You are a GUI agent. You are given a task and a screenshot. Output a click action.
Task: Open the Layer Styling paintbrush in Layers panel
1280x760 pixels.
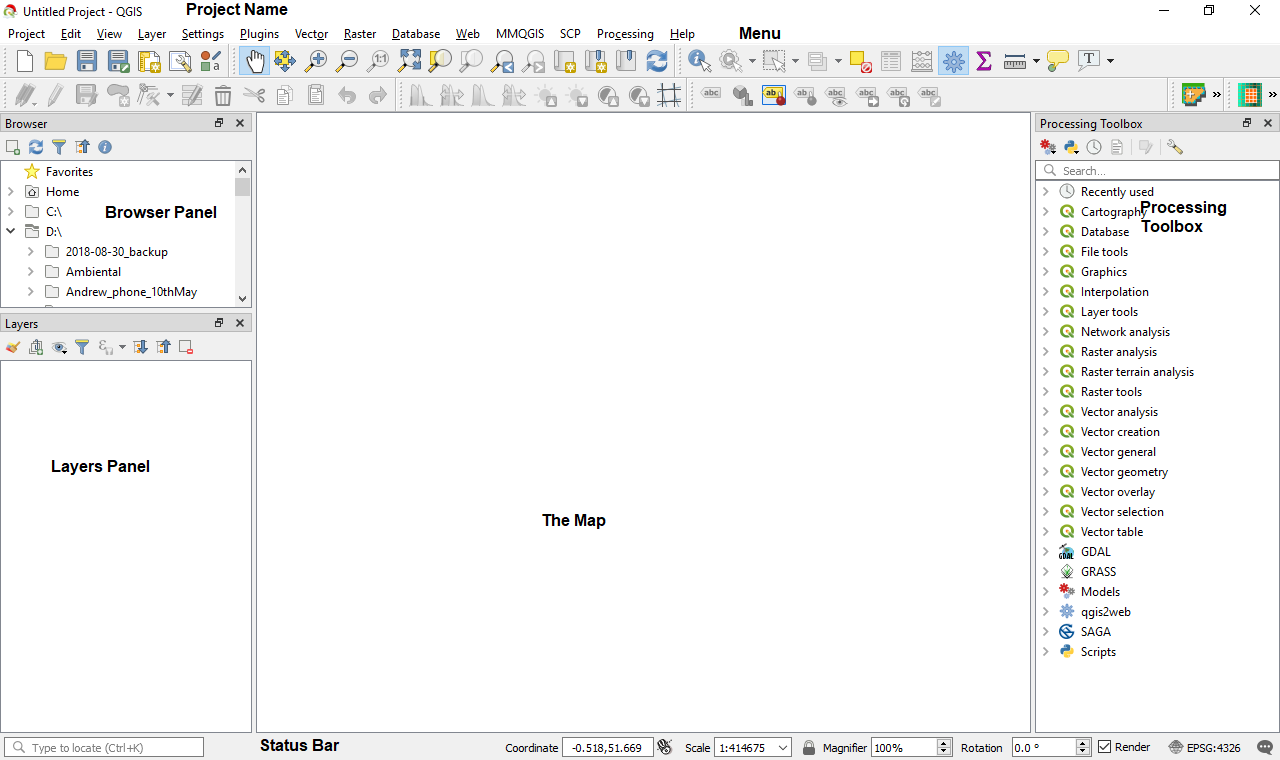[13, 347]
